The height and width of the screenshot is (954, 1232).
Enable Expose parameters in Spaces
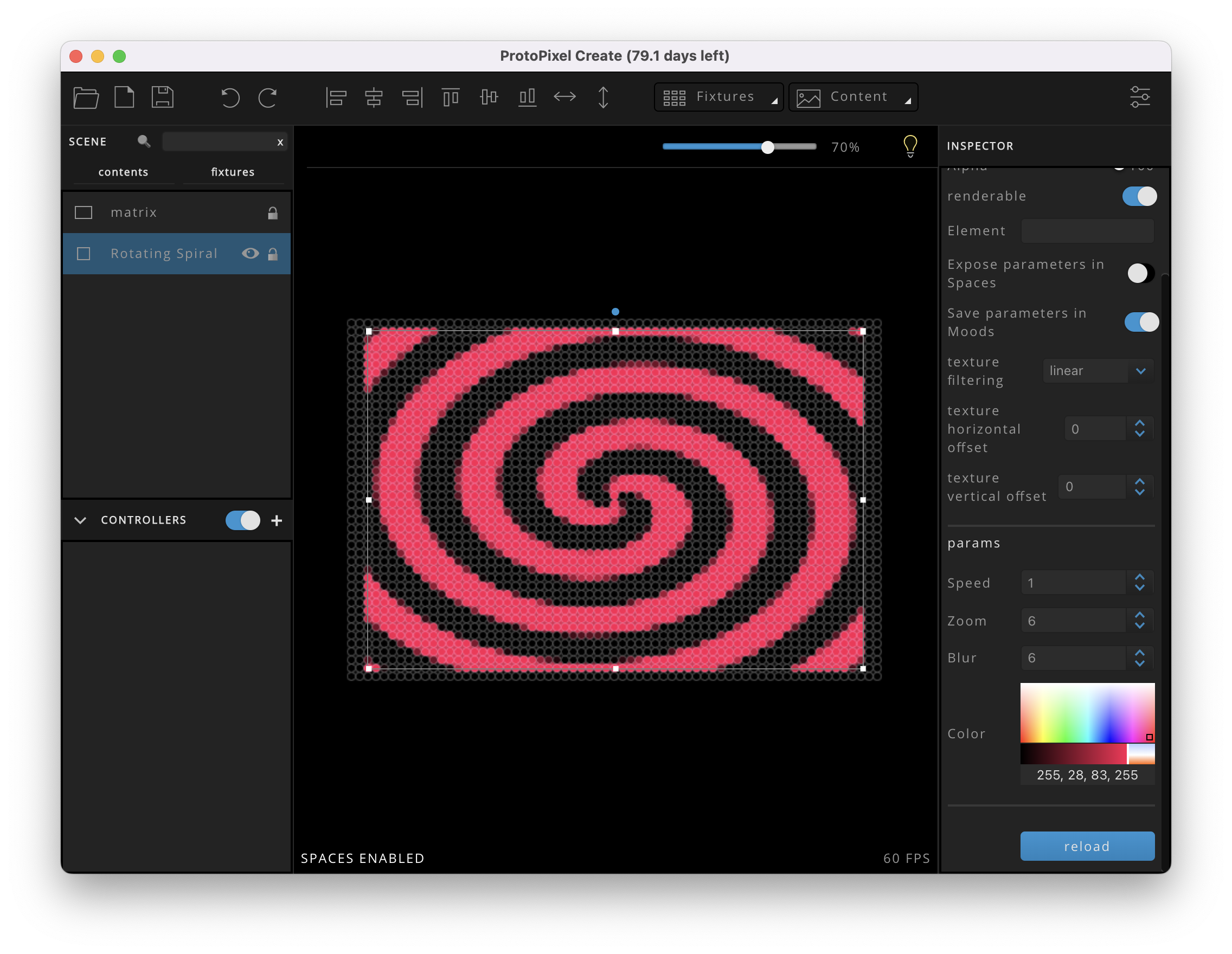1140,273
